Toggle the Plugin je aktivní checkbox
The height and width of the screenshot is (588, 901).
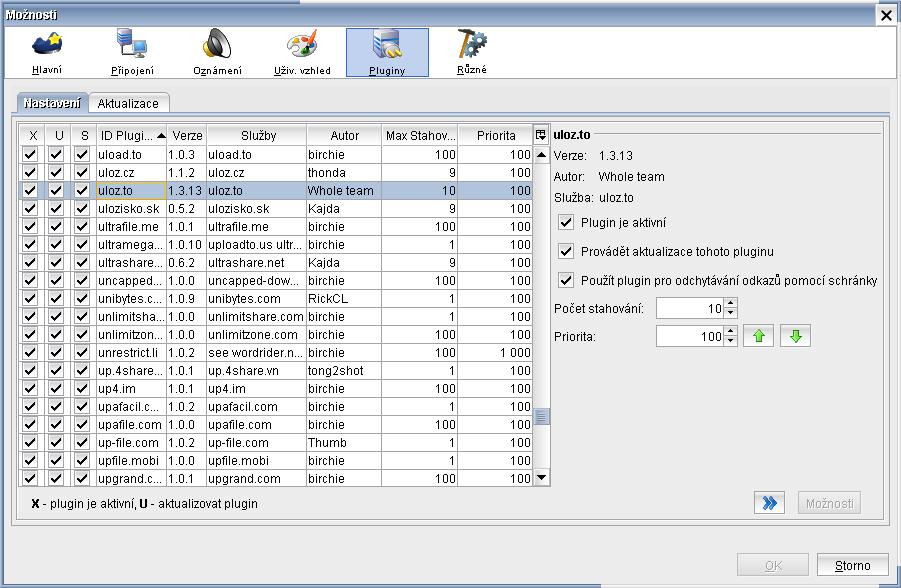566,222
